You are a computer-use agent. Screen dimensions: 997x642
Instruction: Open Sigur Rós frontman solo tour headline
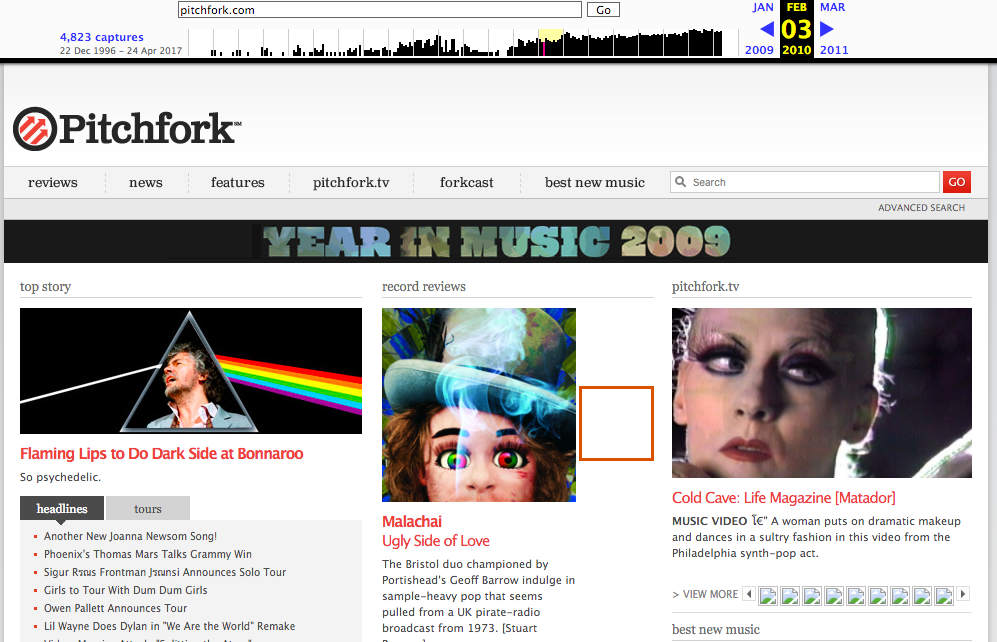(x=165, y=572)
